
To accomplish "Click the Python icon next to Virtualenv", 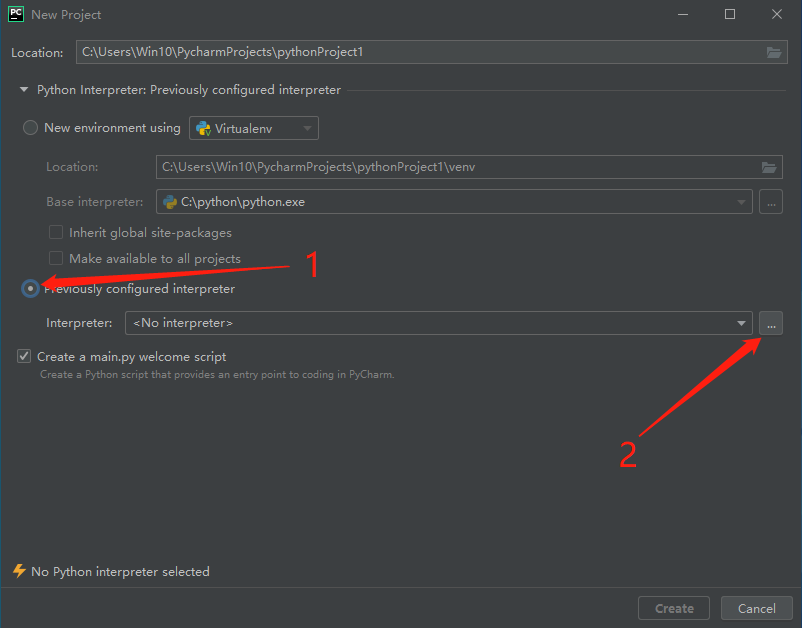I will [x=203, y=128].
